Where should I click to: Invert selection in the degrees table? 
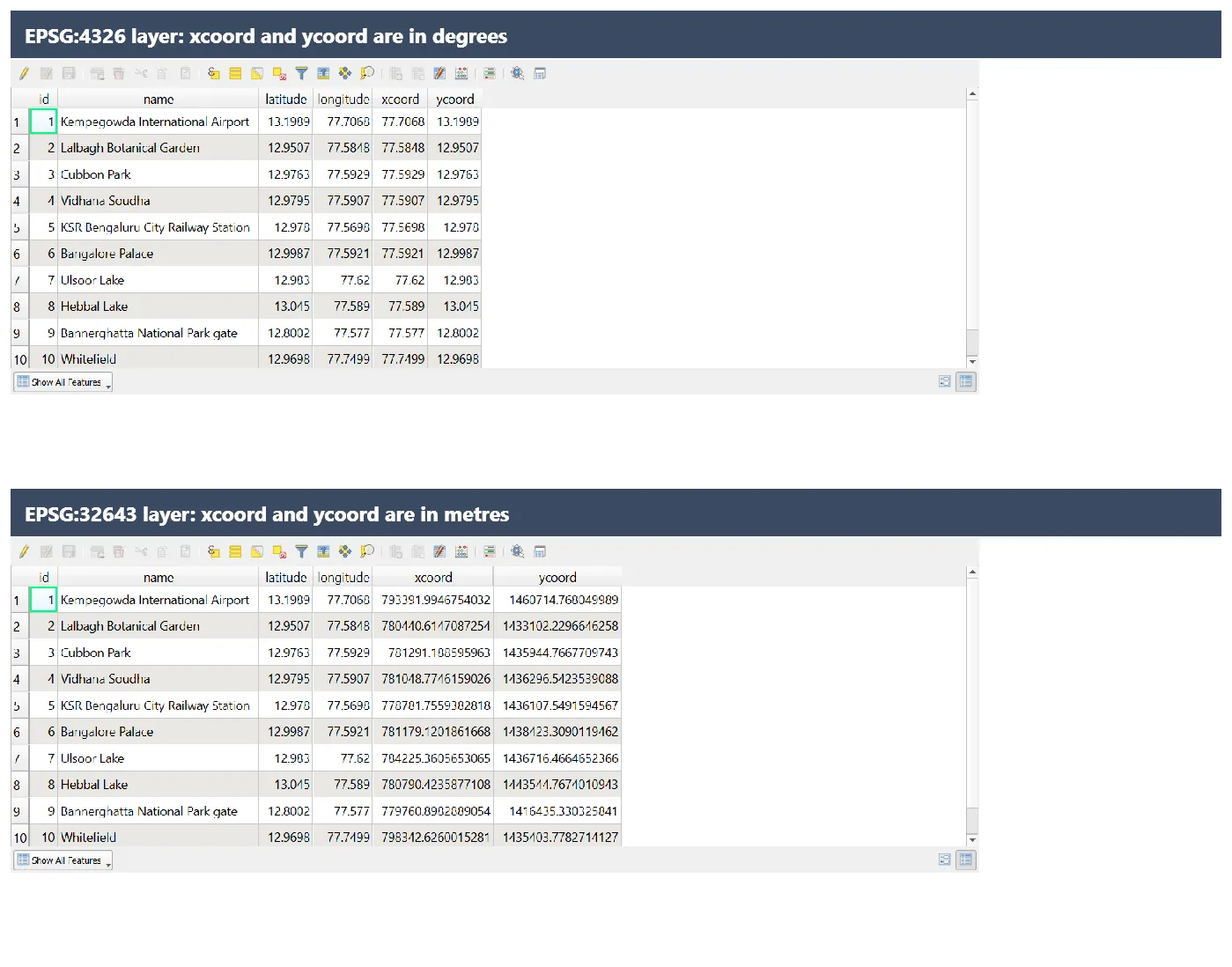257,73
